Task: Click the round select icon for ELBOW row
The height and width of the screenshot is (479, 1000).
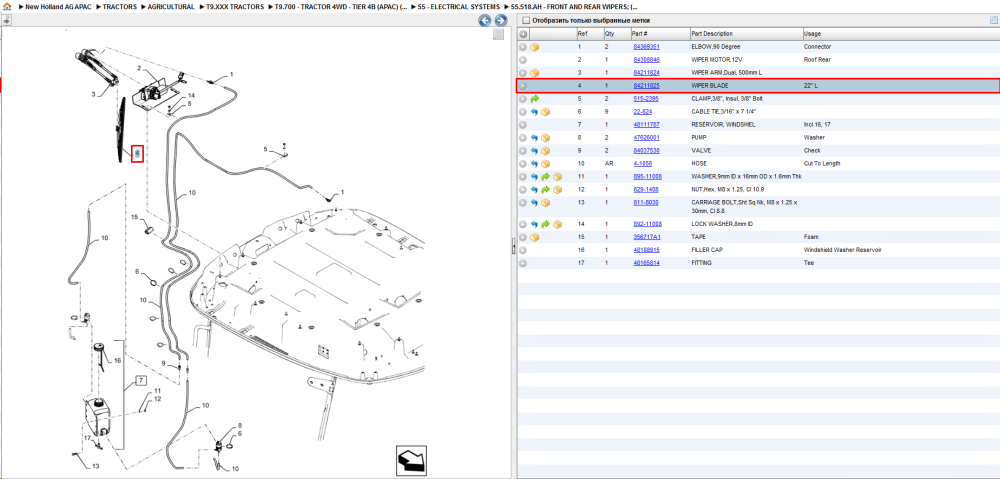Action: [x=523, y=47]
